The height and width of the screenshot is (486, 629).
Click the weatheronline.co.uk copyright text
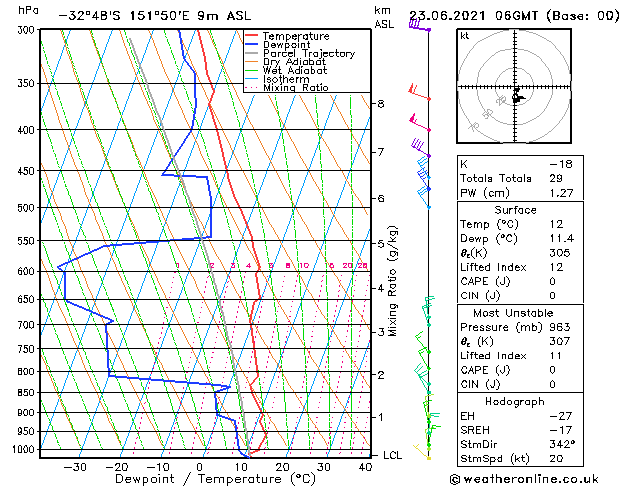tap(524, 479)
